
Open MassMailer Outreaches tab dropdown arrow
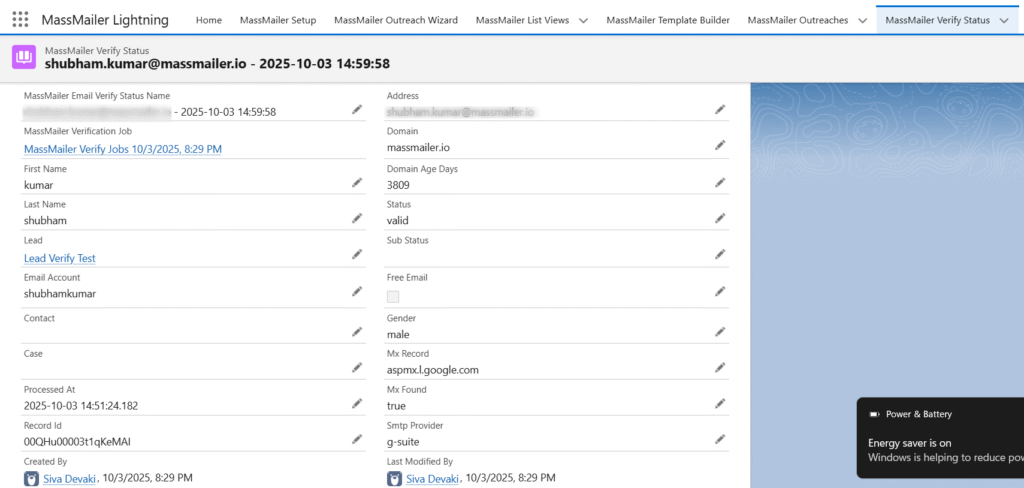862,20
